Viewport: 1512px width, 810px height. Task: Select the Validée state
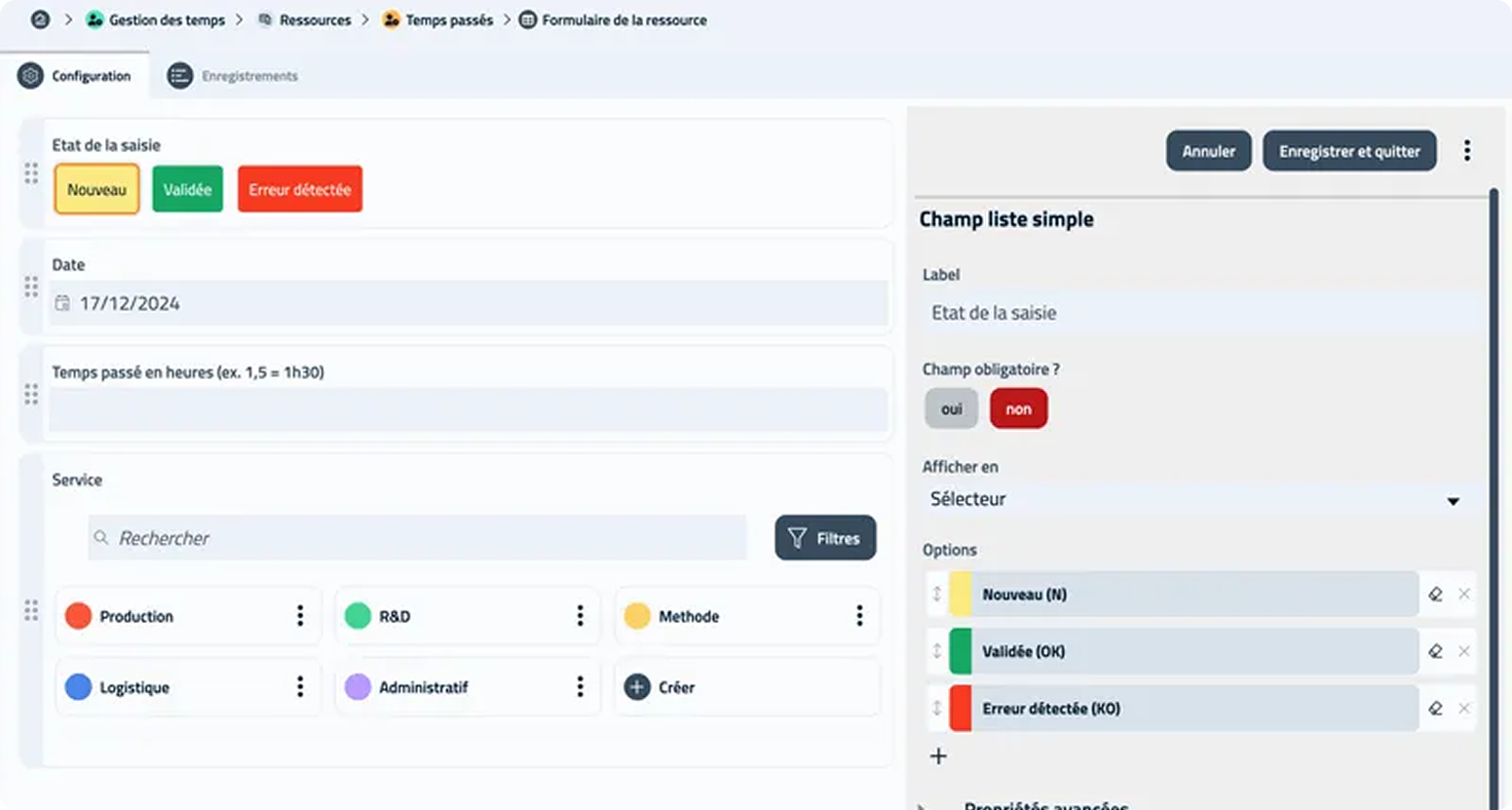coord(188,189)
